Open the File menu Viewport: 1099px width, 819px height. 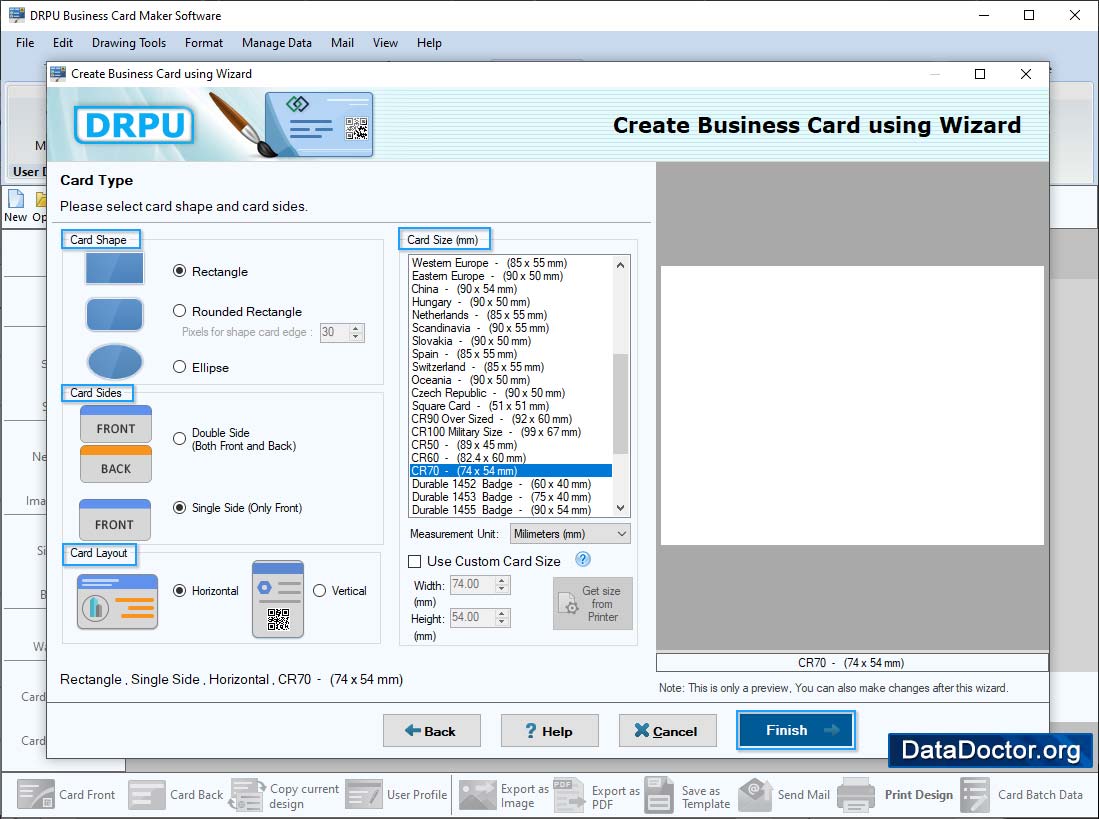25,43
